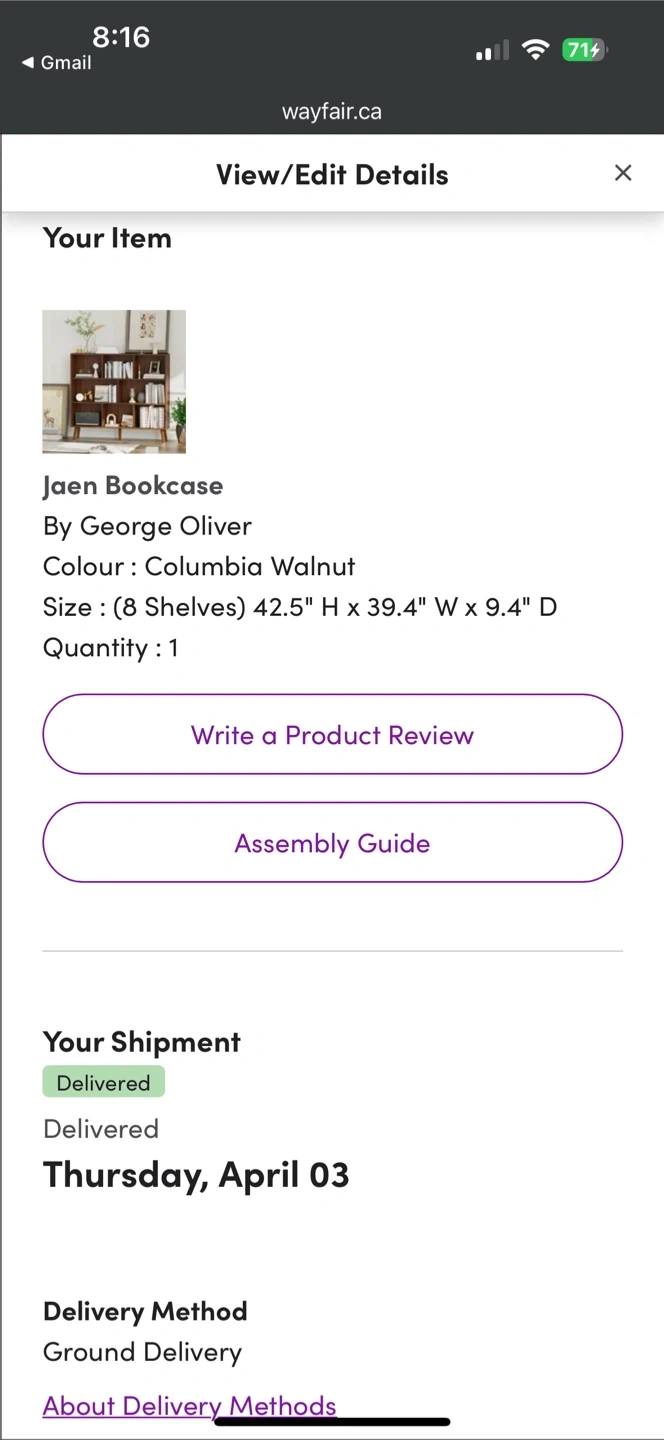Close the View/Edit Details panel
664x1440 pixels.
click(623, 173)
